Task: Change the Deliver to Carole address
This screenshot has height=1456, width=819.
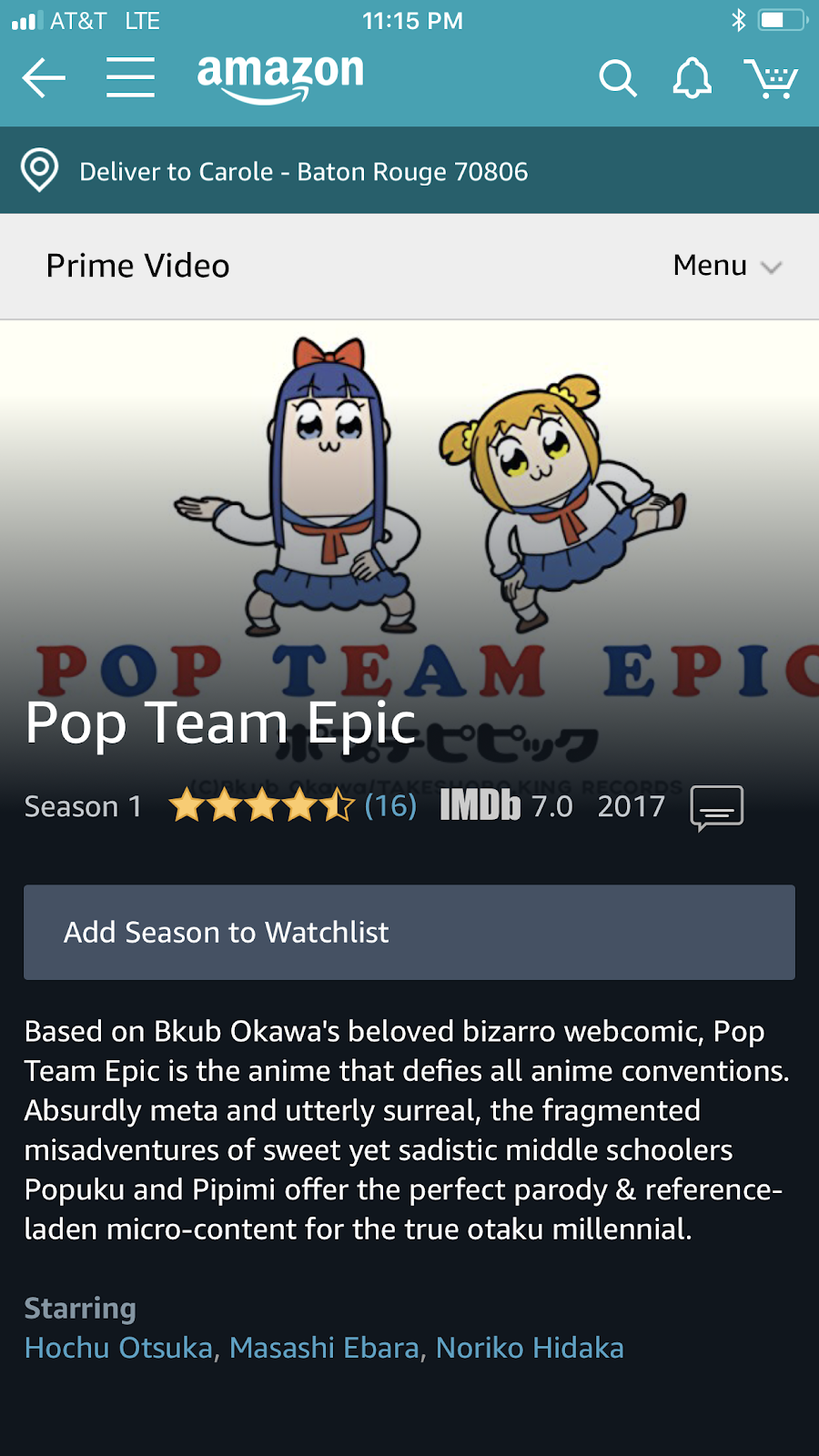Action: 303,171
